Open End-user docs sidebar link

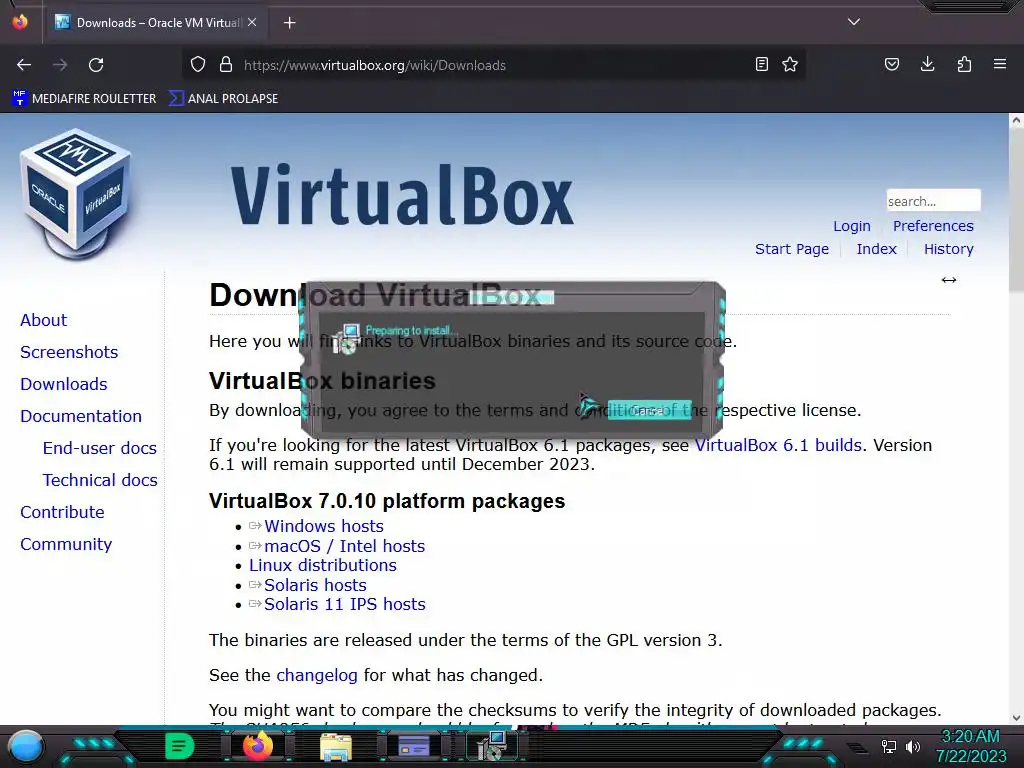click(x=100, y=449)
